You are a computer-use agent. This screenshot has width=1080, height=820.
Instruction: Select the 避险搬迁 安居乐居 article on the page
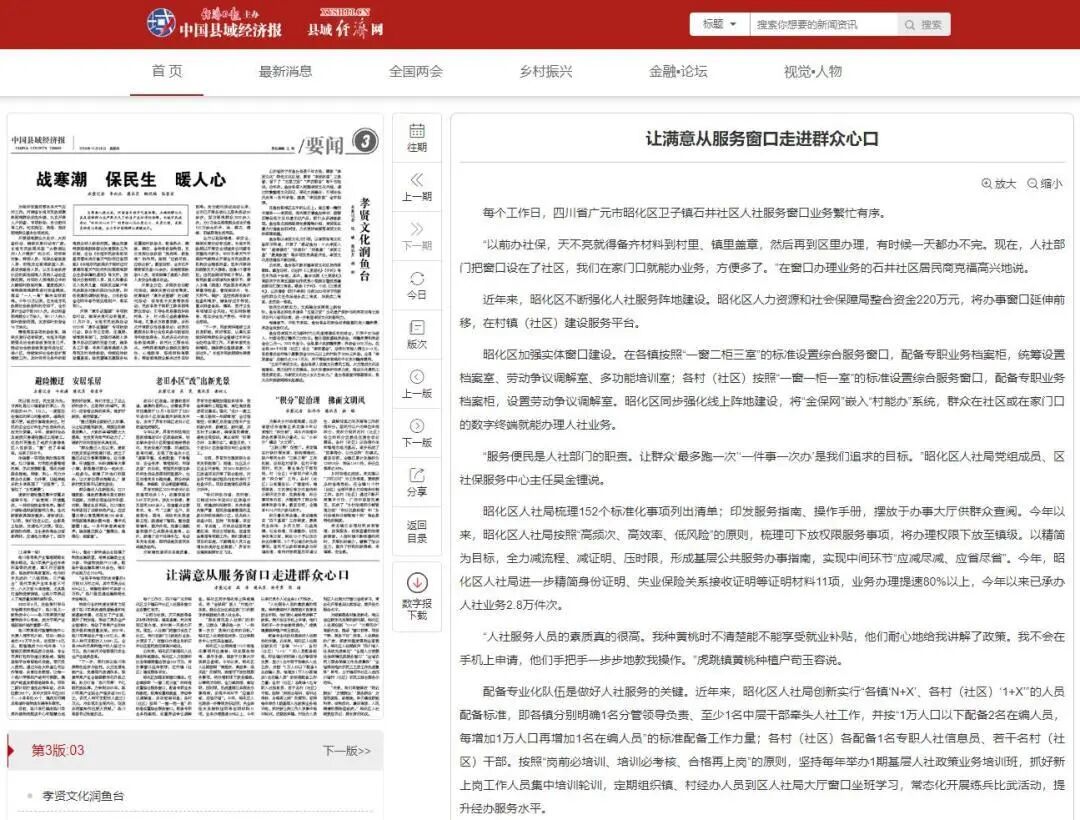(x=68, y=381)
